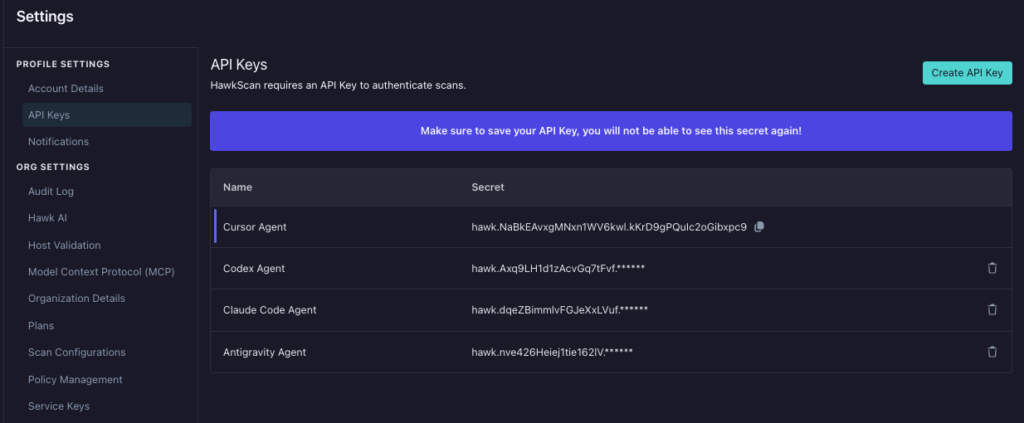Screen dimensions: 1024x423
Task: Click the save your API Key banner
Action: [611, 131]
